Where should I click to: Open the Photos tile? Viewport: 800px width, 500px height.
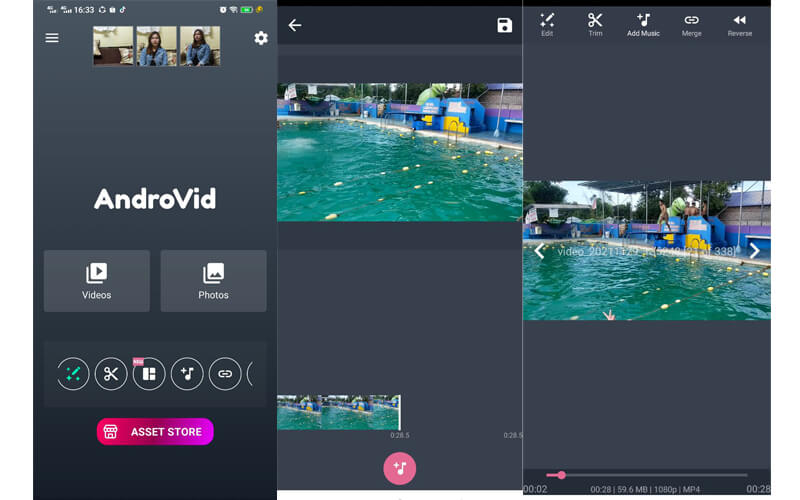pyautogui.click(x=213, y=281)
